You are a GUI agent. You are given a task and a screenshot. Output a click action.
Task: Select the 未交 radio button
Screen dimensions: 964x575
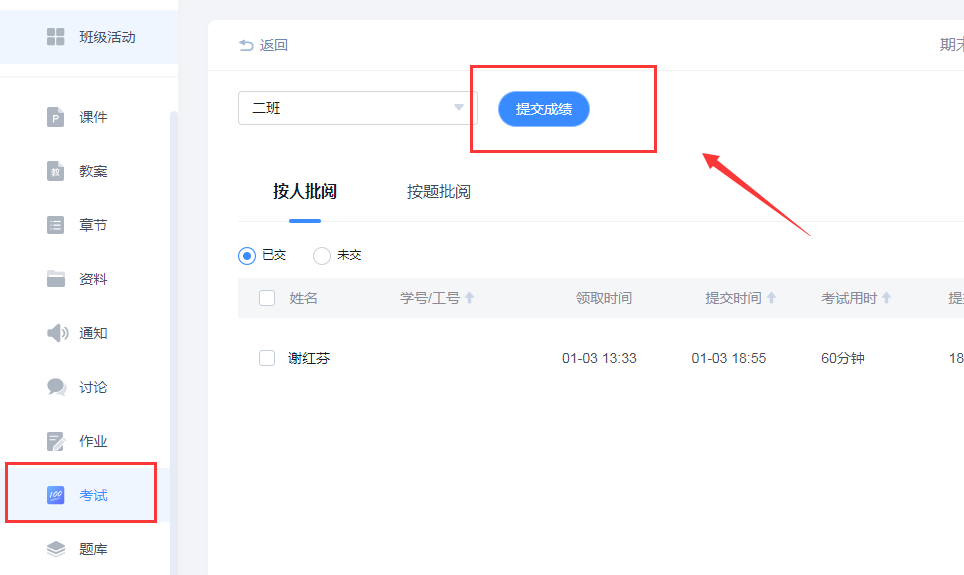(x=322, y=256)
